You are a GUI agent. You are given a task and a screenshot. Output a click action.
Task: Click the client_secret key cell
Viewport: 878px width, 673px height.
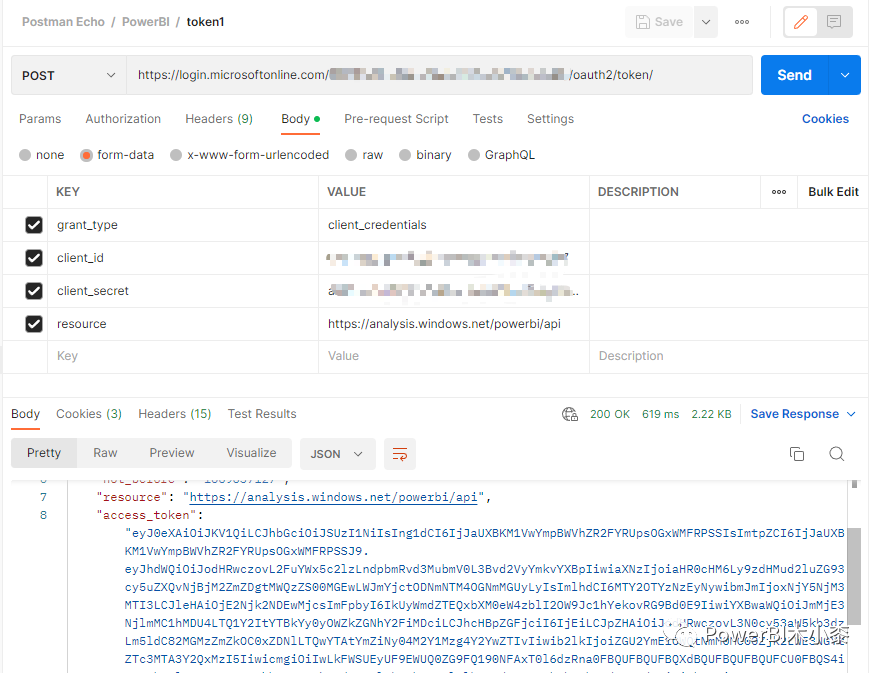[x=183, y=291]
